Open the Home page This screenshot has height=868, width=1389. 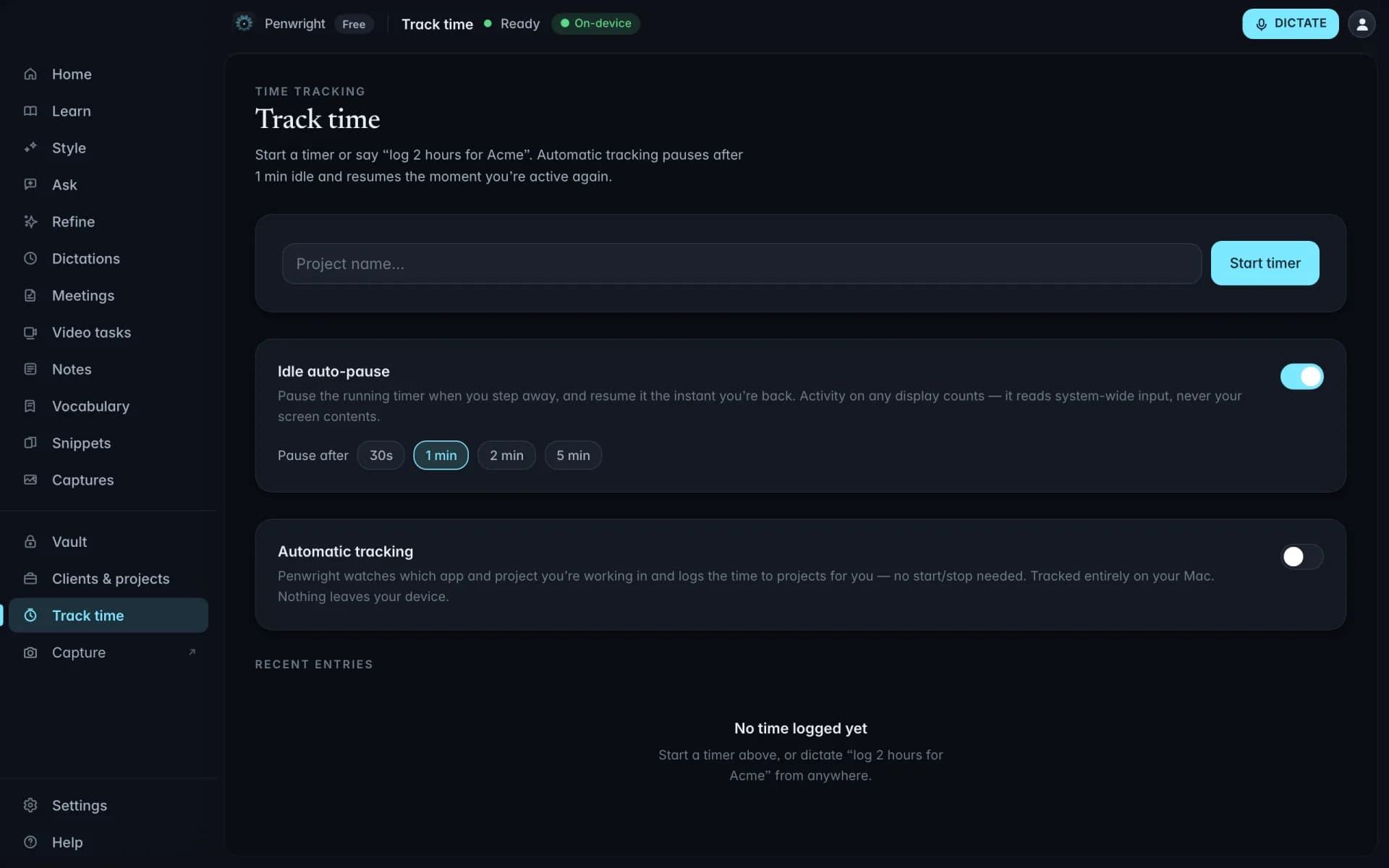click(109, 74)
